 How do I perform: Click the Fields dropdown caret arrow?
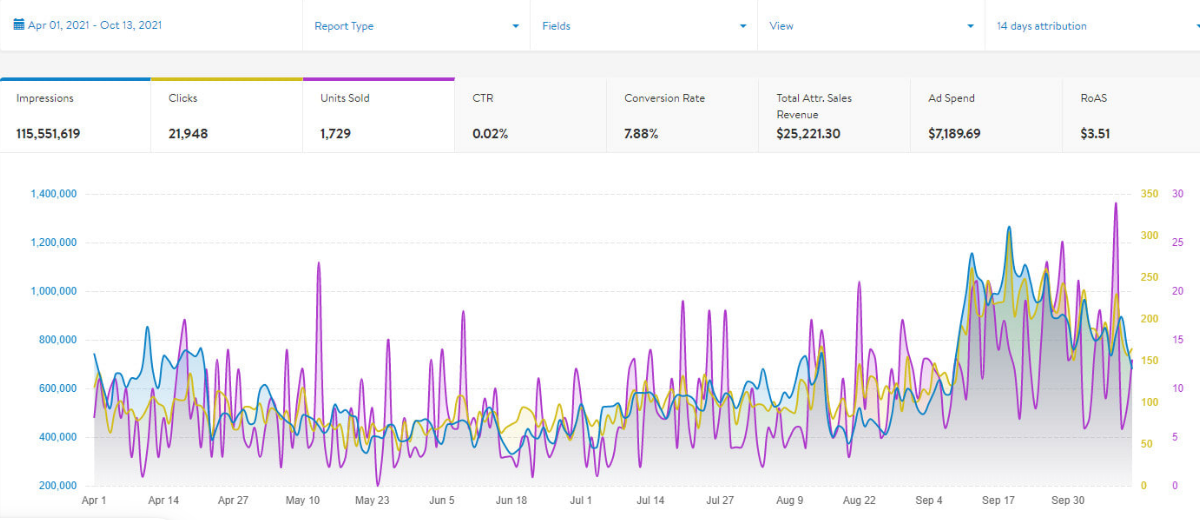point(743,26)
